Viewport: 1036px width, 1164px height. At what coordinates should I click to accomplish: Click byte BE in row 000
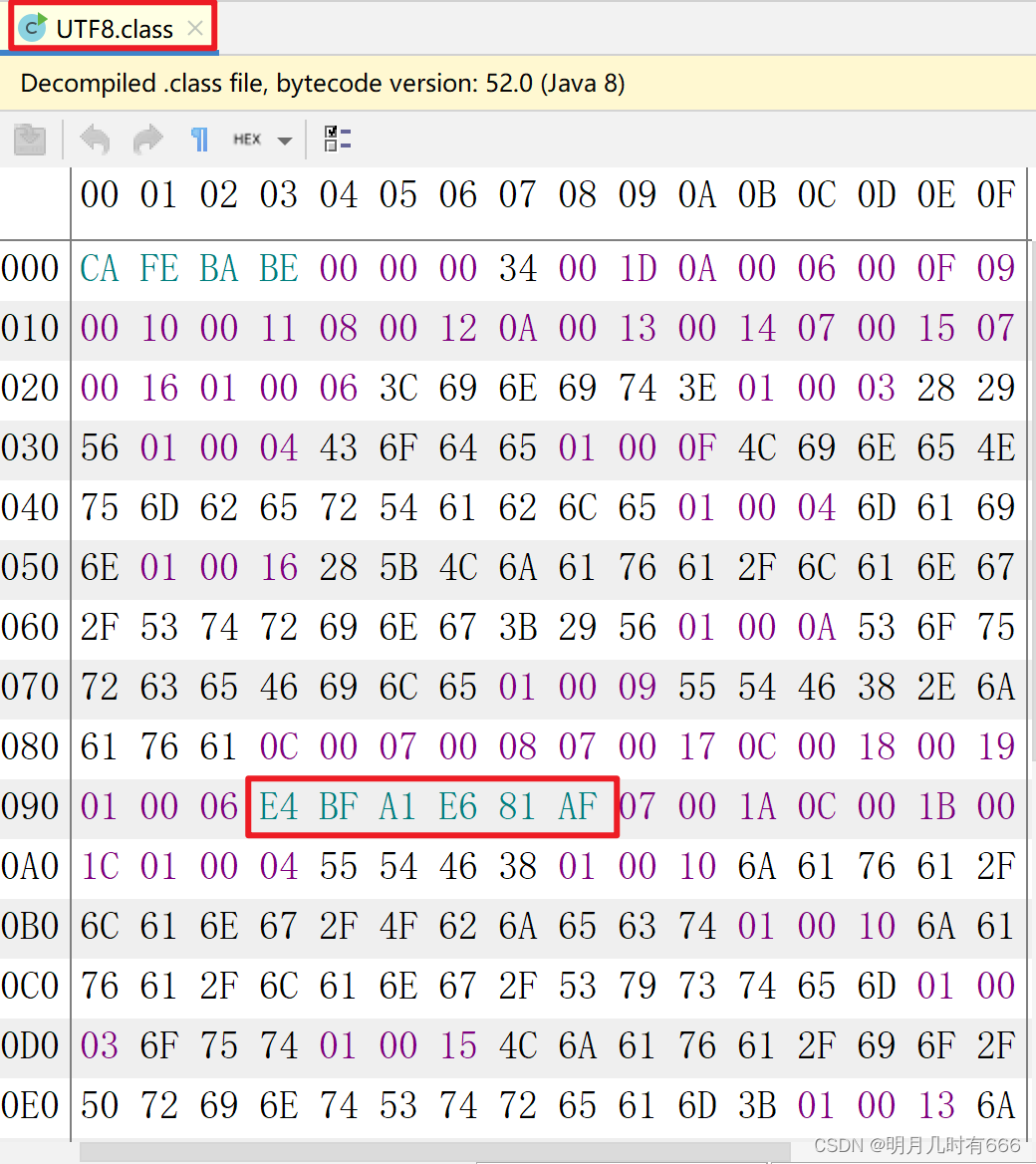[278, 269]
